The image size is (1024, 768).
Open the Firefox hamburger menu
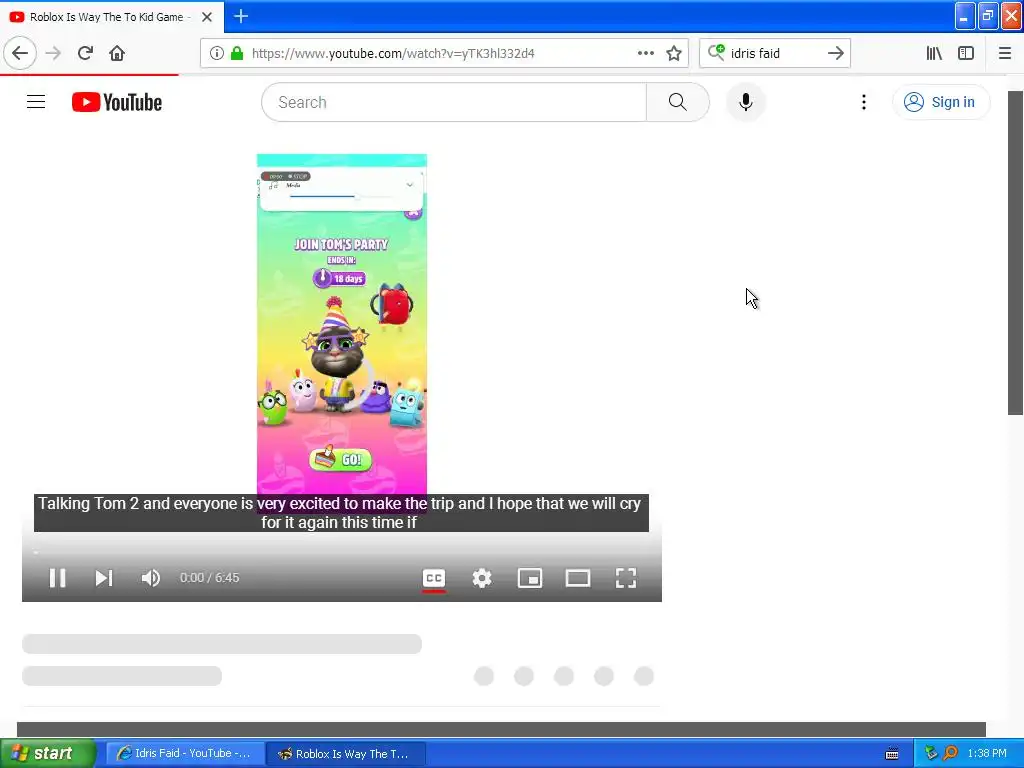[x=1004, y=54]
